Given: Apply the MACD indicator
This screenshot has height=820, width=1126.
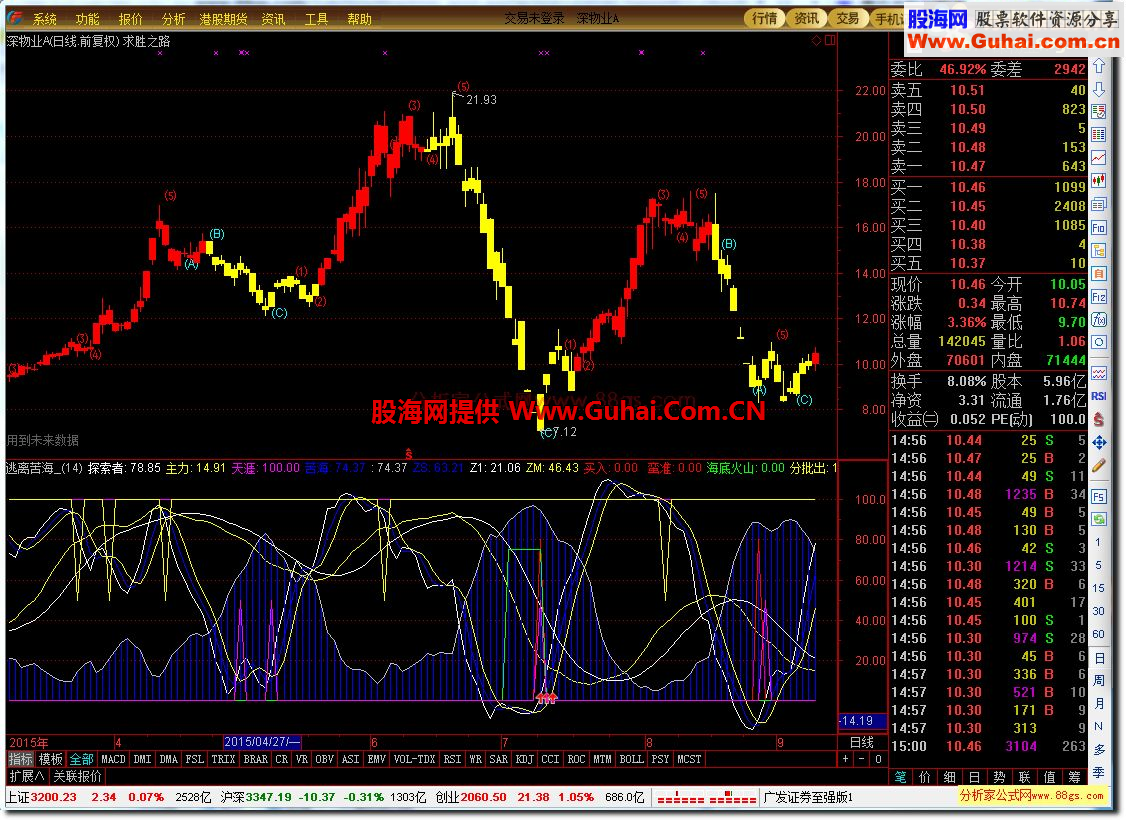Looking at the screenshot, I should 113,759.
